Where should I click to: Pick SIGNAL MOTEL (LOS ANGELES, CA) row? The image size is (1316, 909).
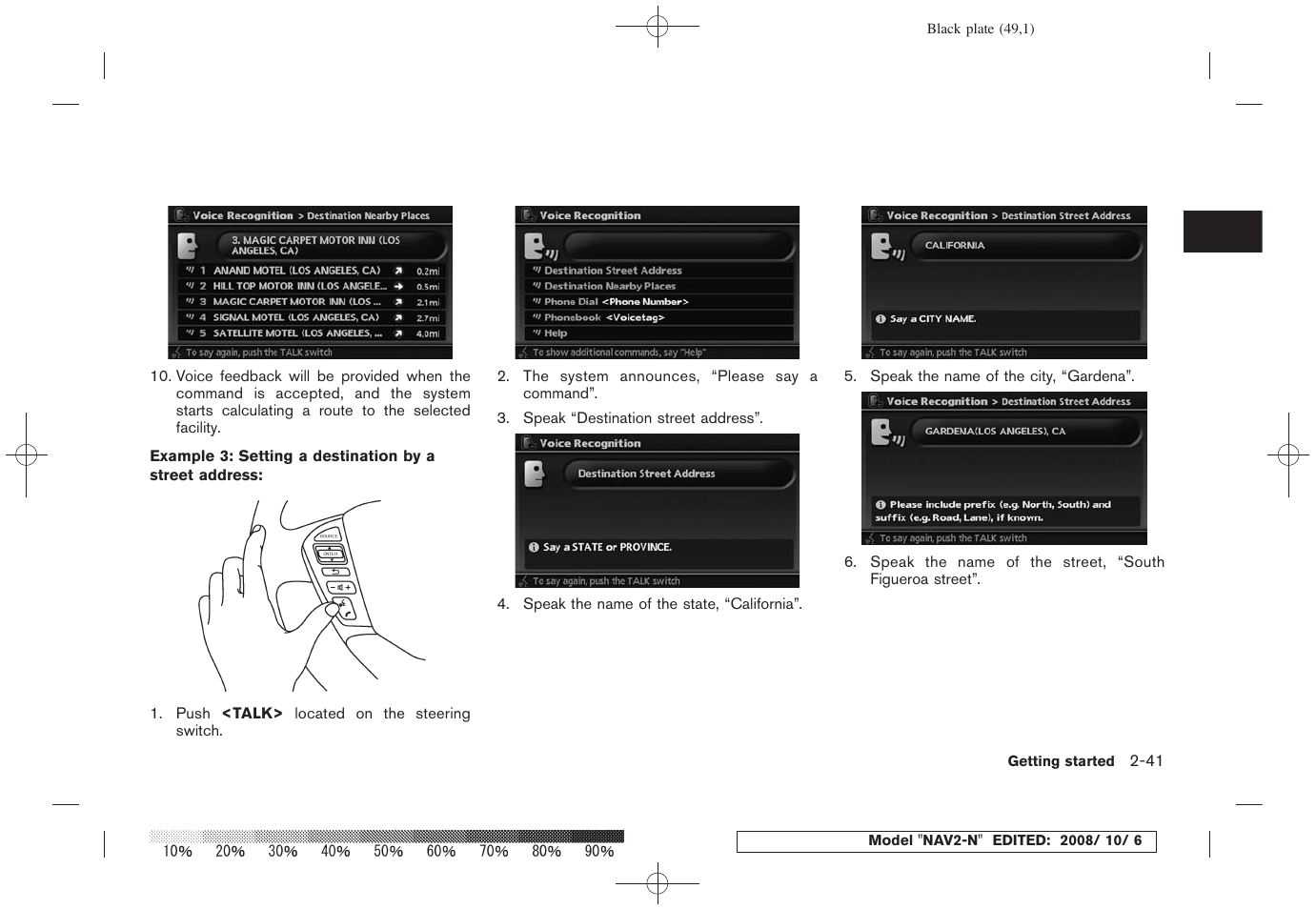(311, 317)
